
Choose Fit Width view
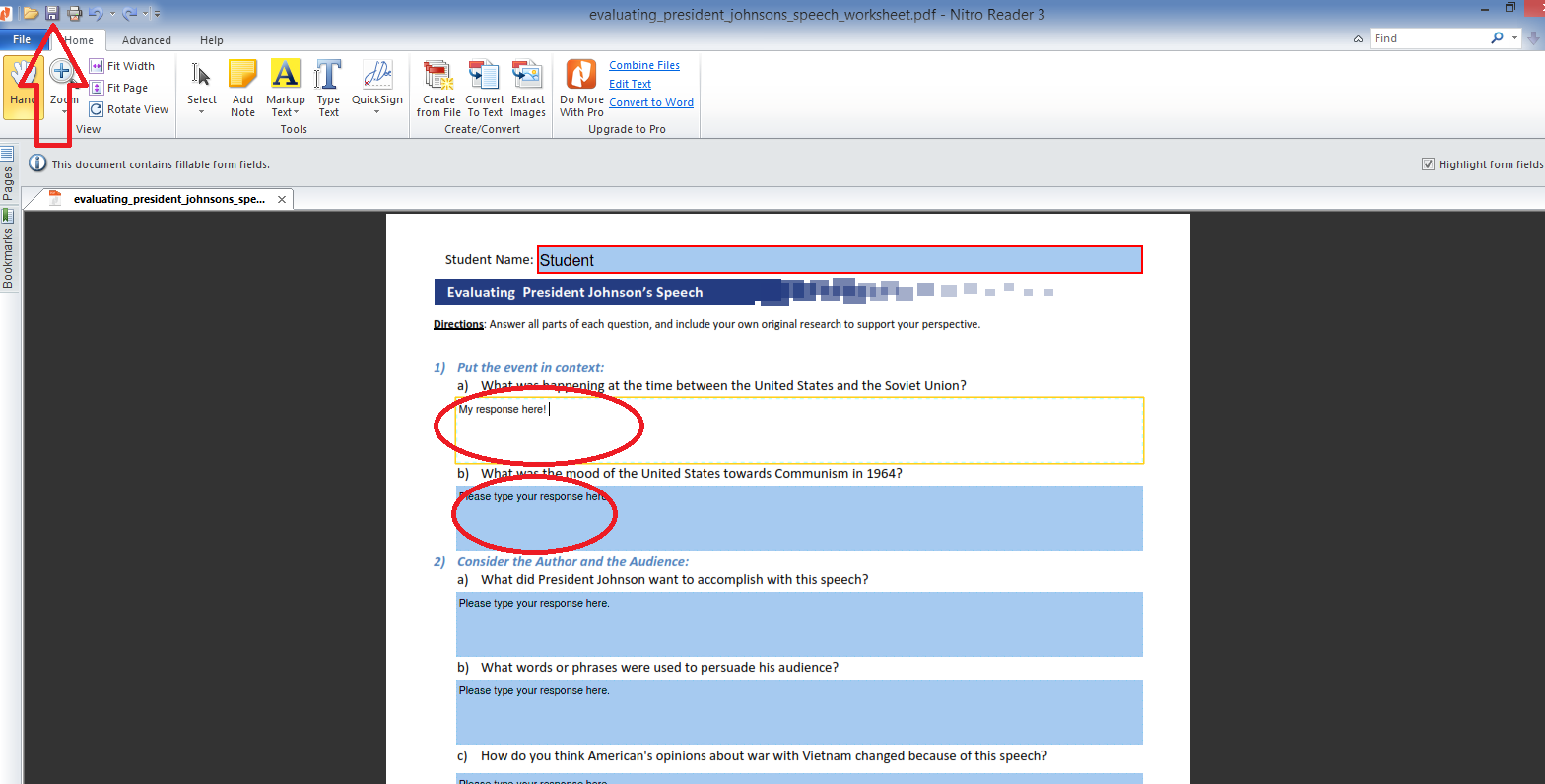coord(122,66)
